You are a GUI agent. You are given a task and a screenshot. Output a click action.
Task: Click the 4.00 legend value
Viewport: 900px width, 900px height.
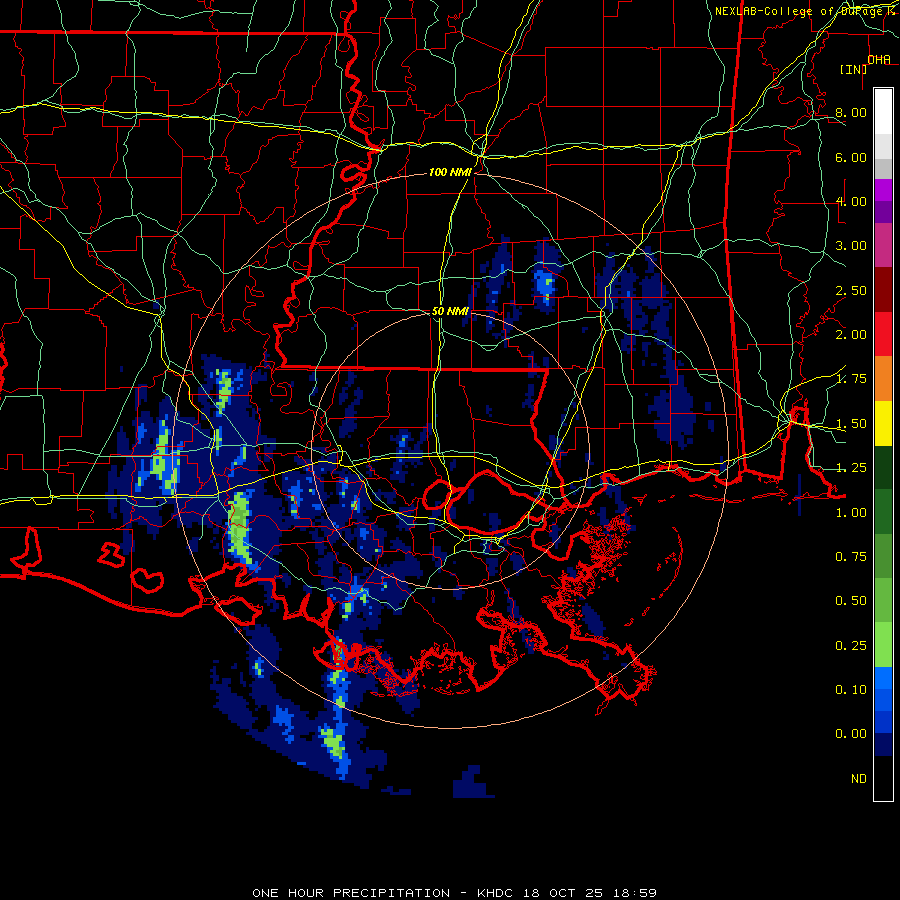tap(851, 201)
